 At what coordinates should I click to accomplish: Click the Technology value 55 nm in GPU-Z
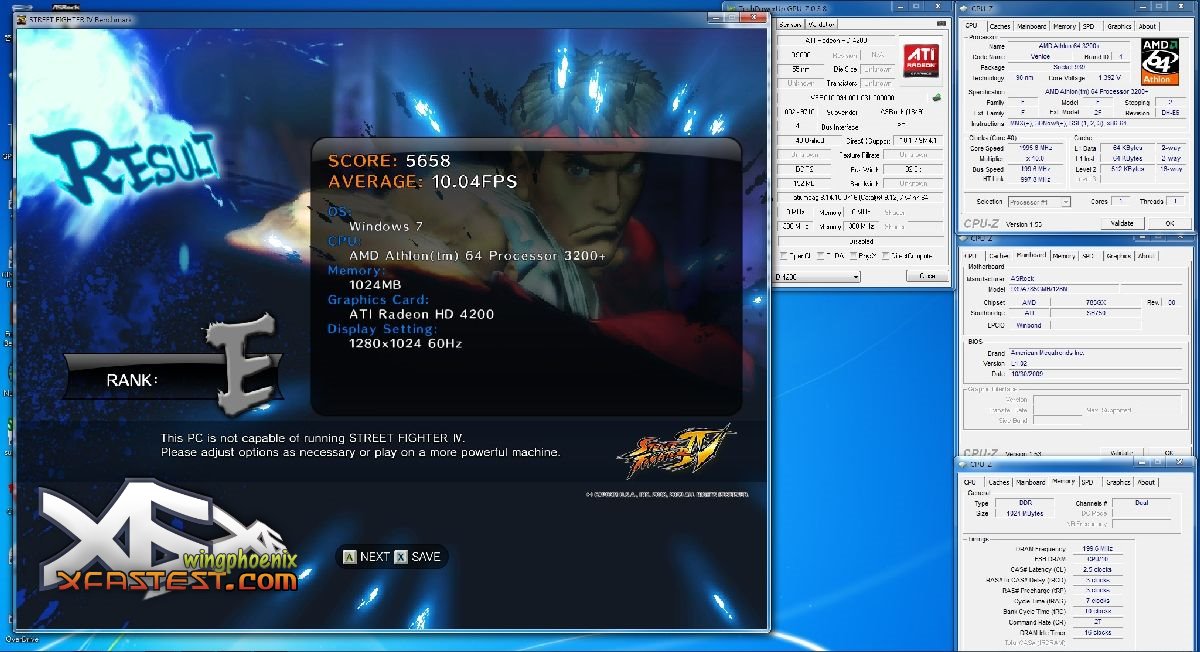(x=800, y=69)
